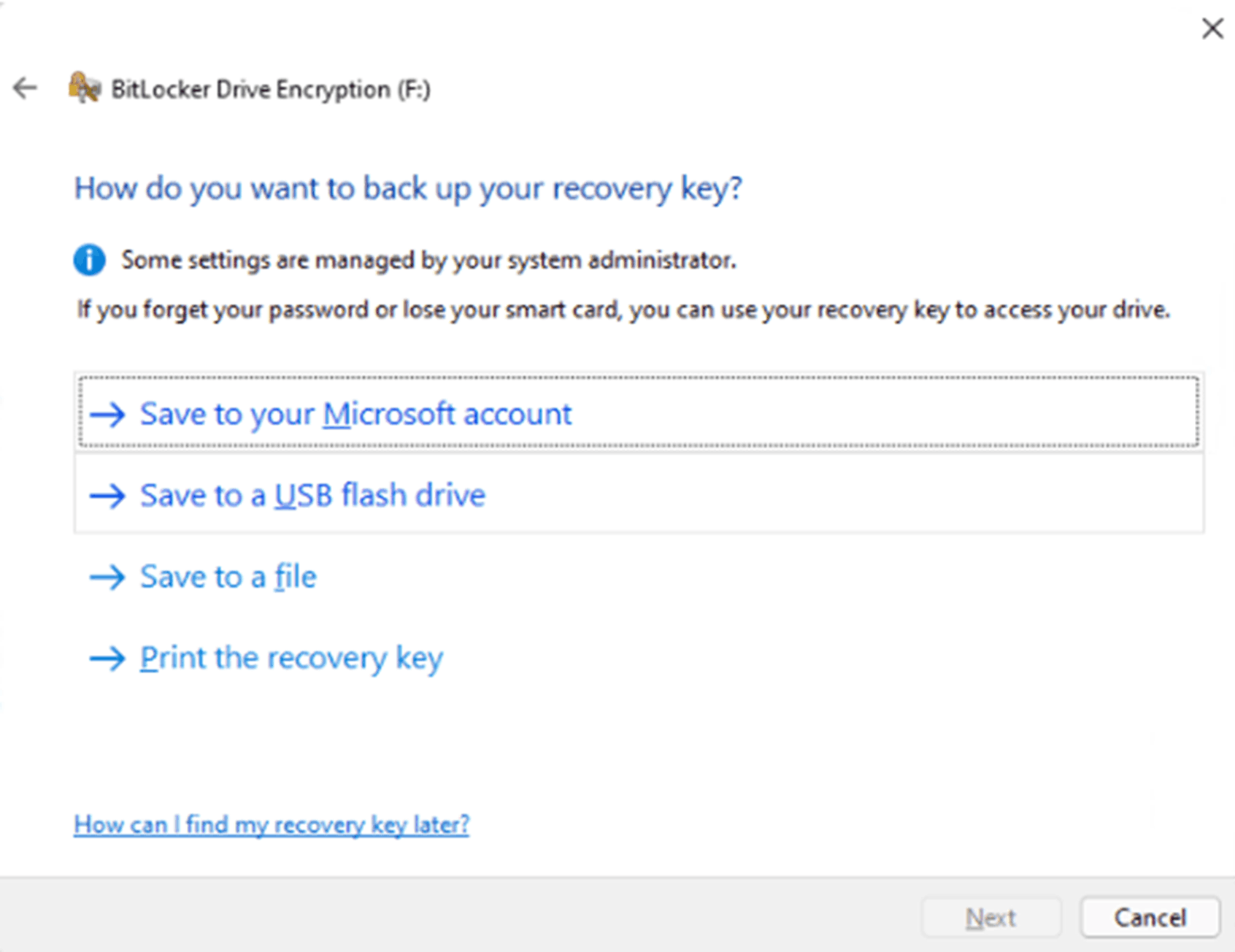Click the arrow icon beside Microsoft account option
The width and height of the screenshot is (1235, 952).
(x=108, y=414)
